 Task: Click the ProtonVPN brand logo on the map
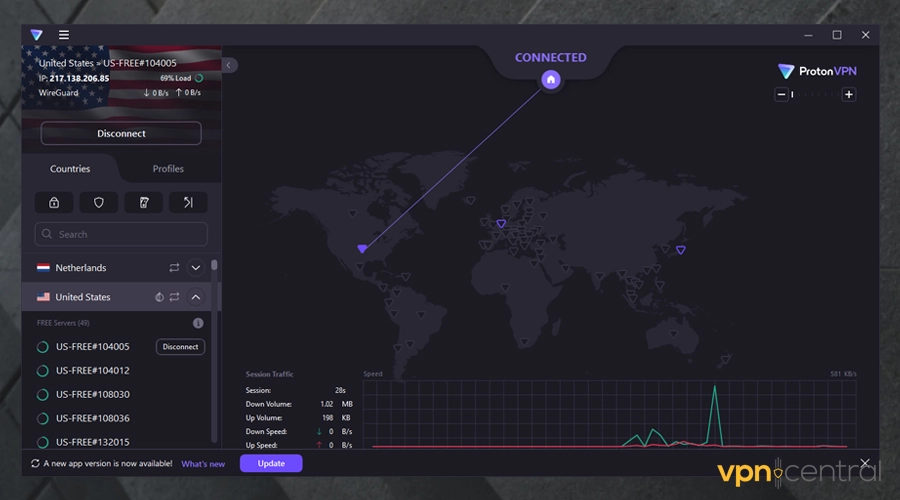coord(817,71)
